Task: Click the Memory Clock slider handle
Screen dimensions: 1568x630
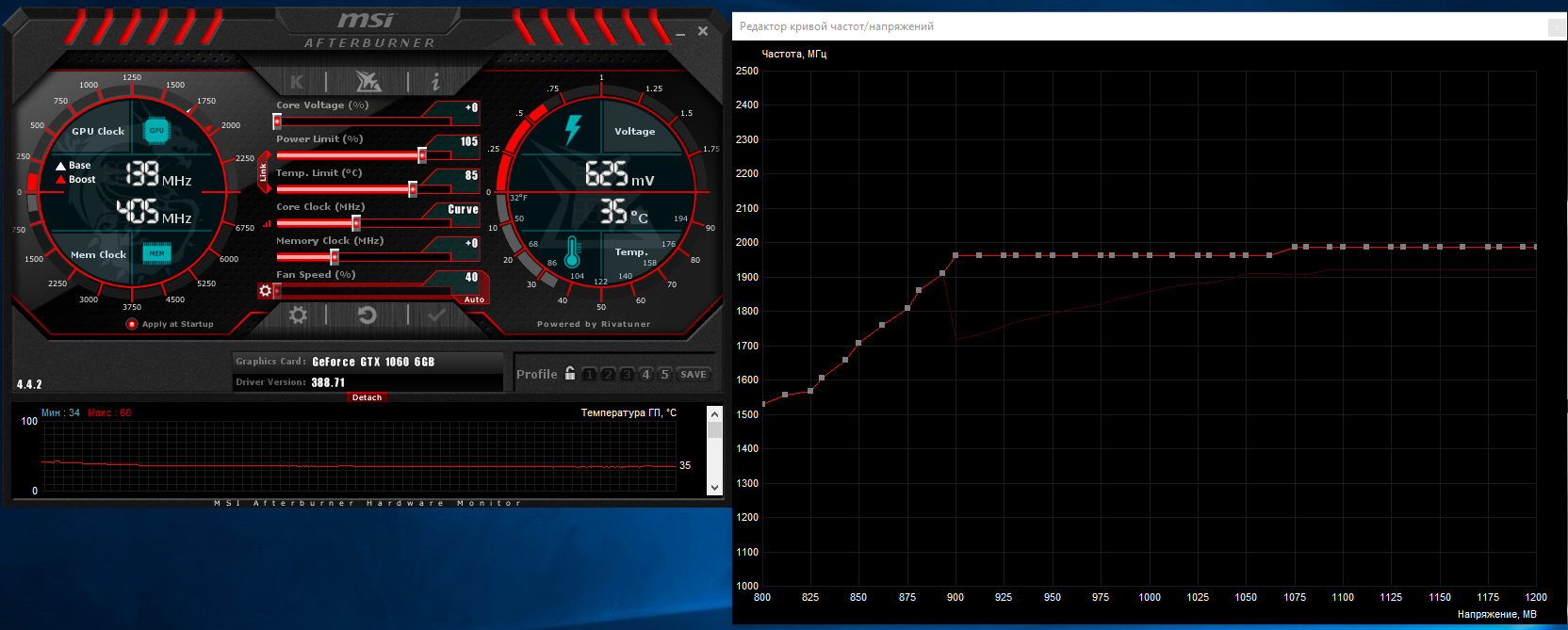Action: (x=335, y=257)
